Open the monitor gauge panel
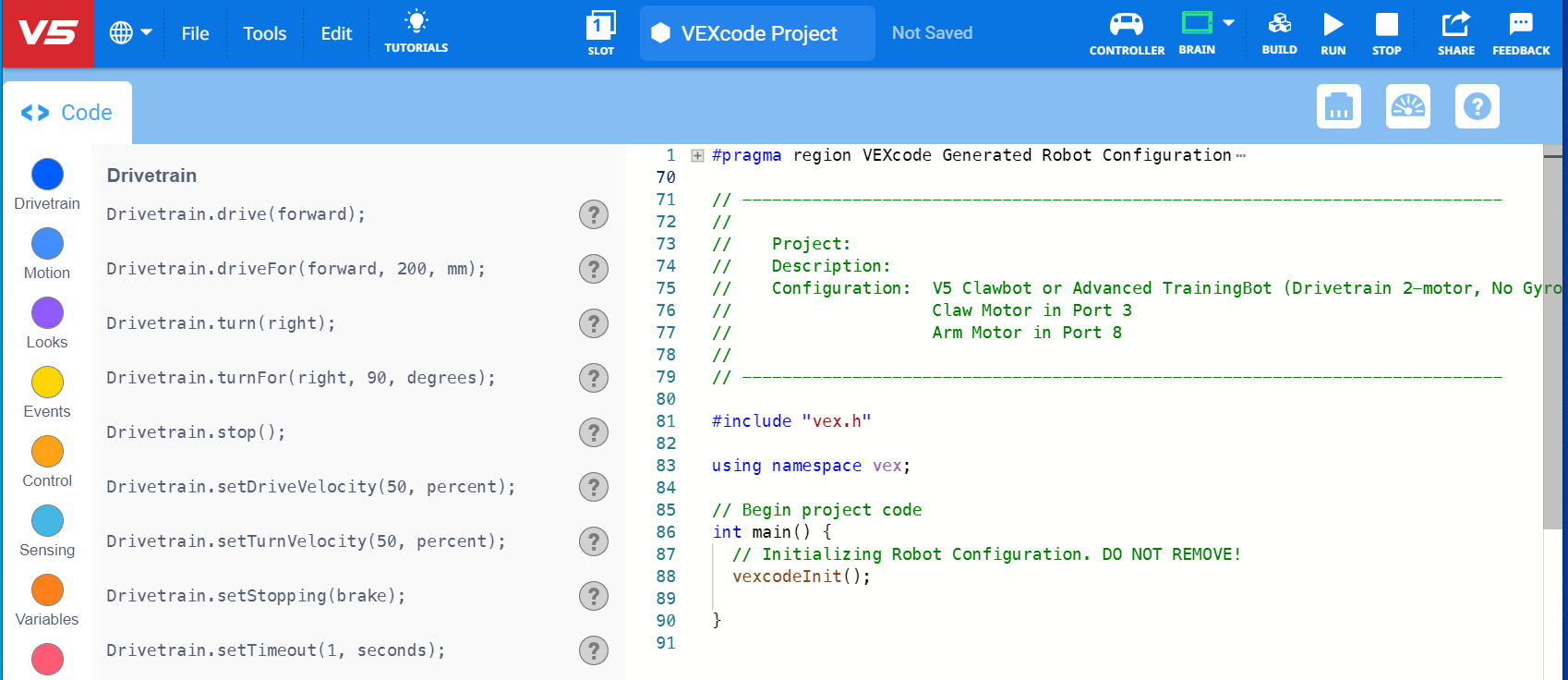This screenshot has height=680, width=1568. click(1407, 107)
